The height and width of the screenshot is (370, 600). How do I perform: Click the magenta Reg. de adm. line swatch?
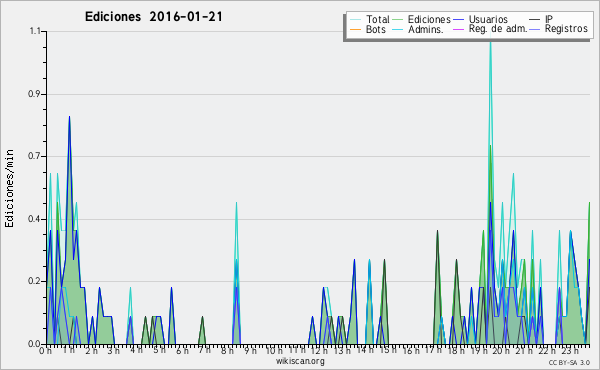pyautogui.click(x=459, y=29)
